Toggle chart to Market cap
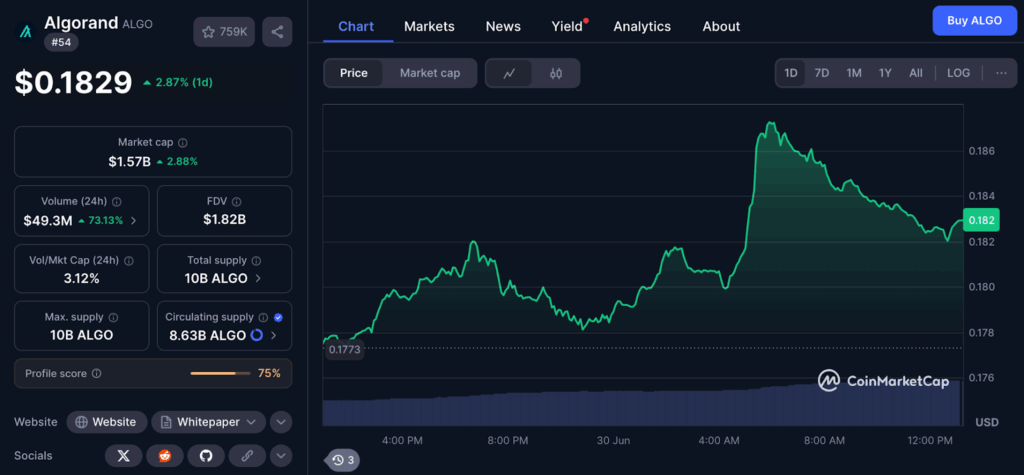 tap(430, 73)
